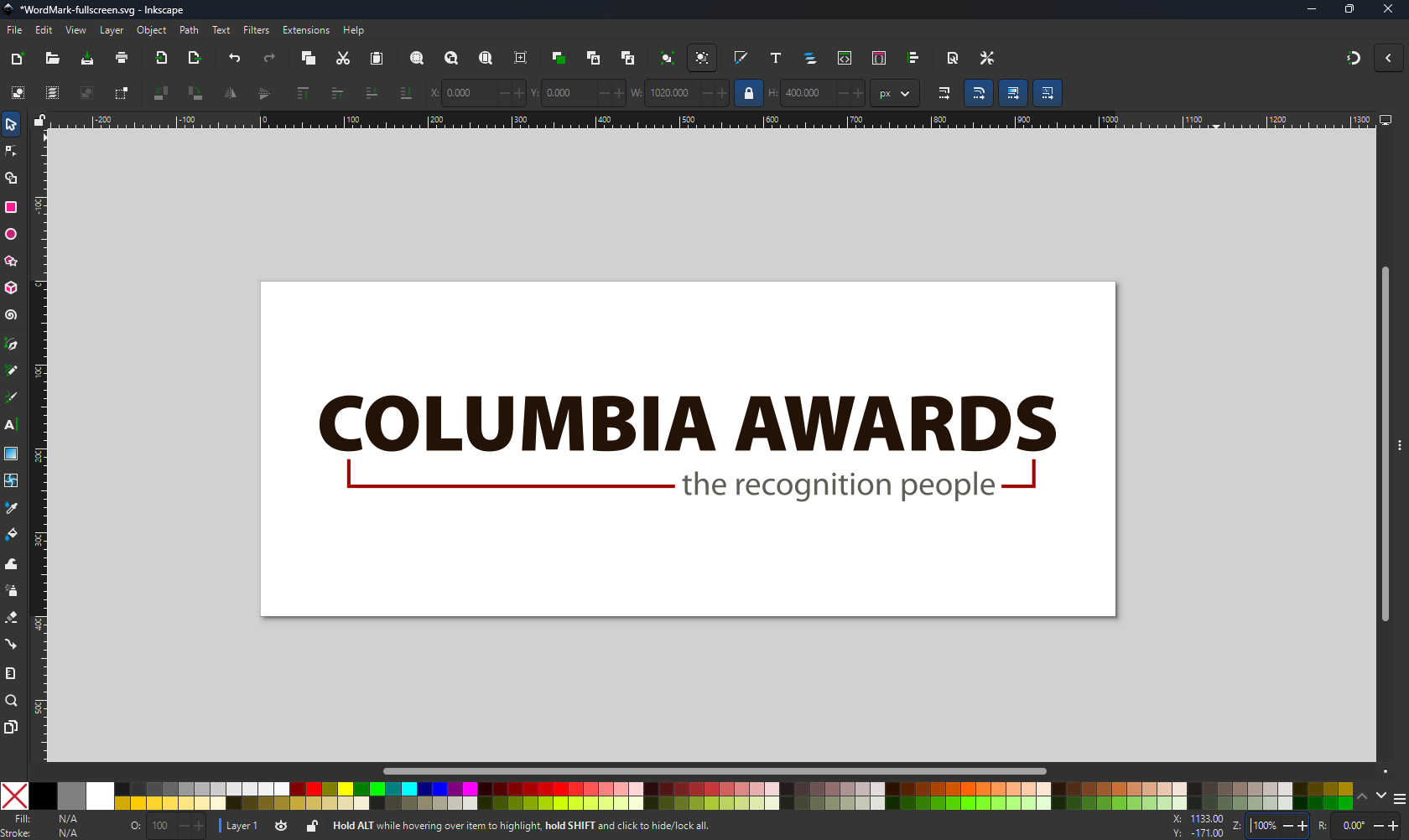This screenshot has width=1409, height=840.
Task: Increase X position with plus stepper
Action: (x=518, y=93)
